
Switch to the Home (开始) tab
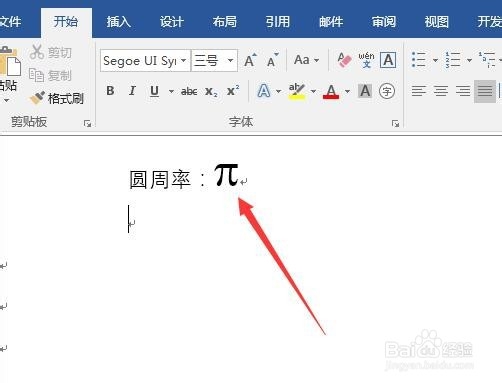click(x=66, y=22)
